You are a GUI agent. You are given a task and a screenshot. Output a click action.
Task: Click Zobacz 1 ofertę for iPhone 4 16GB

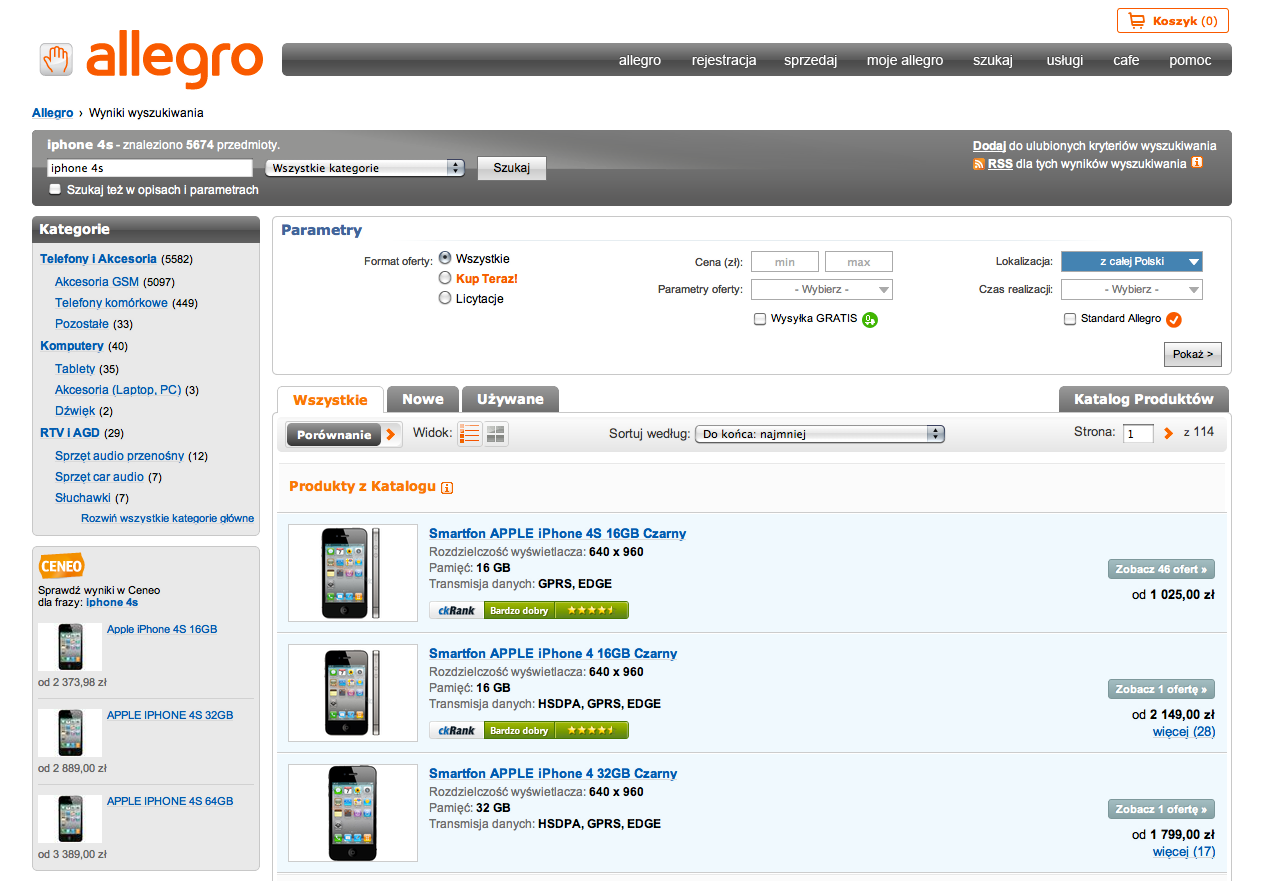(1161, 689)
